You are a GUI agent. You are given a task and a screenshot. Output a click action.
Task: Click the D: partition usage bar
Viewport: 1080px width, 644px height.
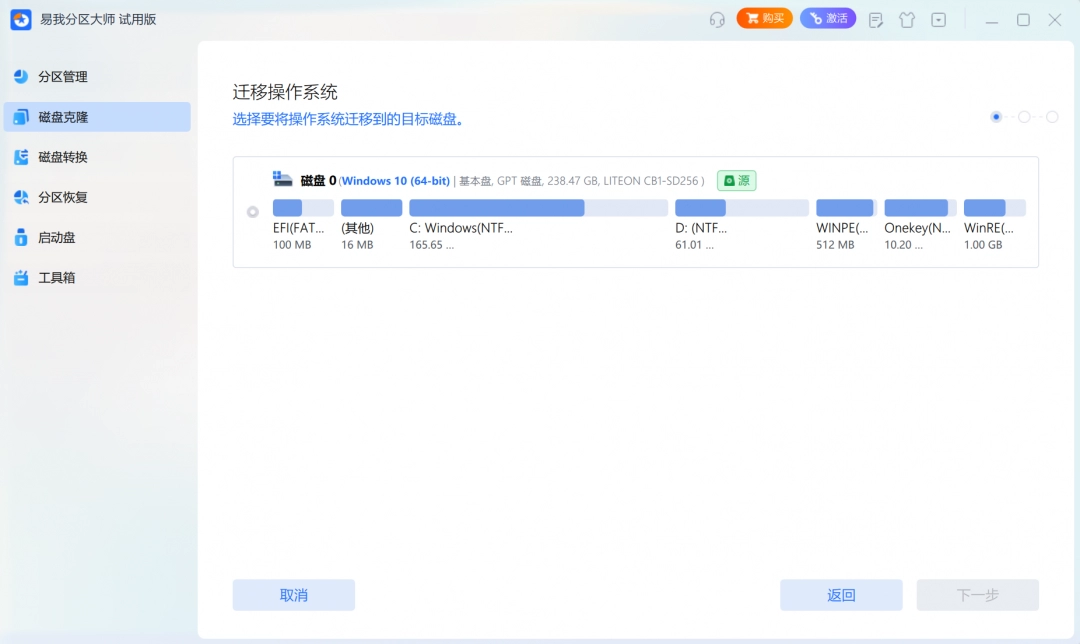click(742, 207)
